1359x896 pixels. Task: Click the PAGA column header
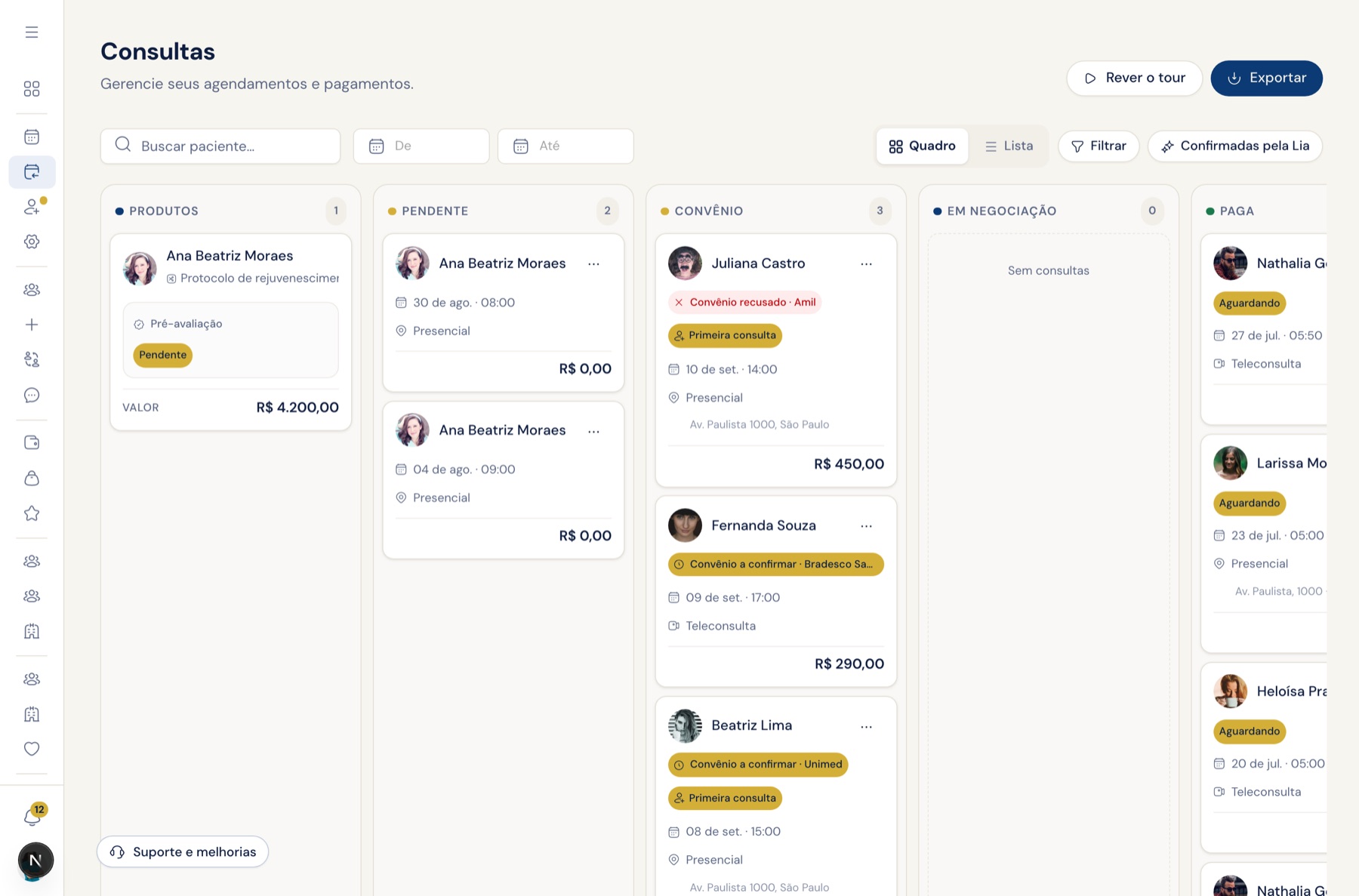point(1237,211)
